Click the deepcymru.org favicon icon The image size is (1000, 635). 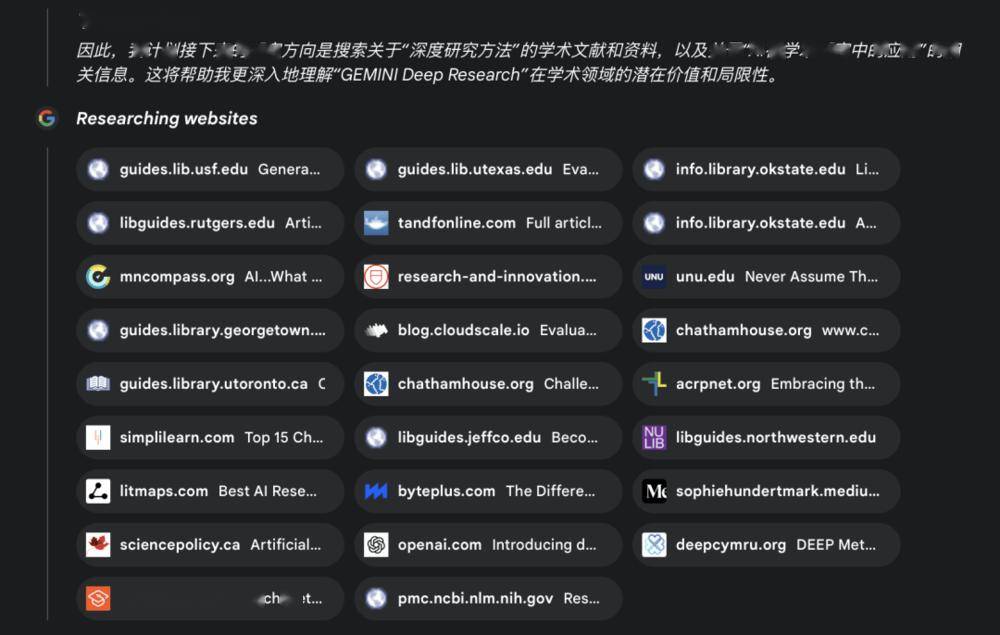[x=654, y=544]
